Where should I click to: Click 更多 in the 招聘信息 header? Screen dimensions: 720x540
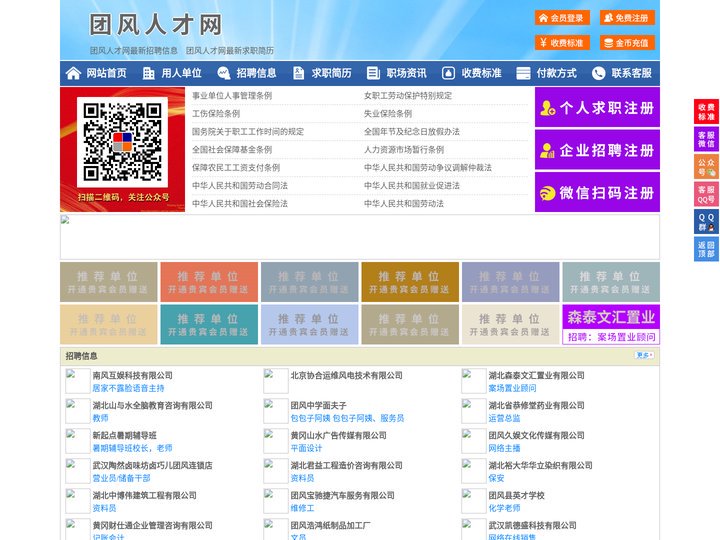(x=644, y=355)
